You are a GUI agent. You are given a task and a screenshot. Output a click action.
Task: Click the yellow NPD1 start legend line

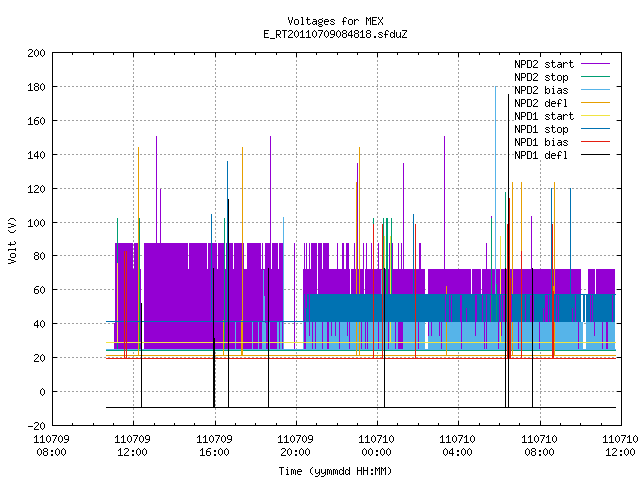(595, 116)
